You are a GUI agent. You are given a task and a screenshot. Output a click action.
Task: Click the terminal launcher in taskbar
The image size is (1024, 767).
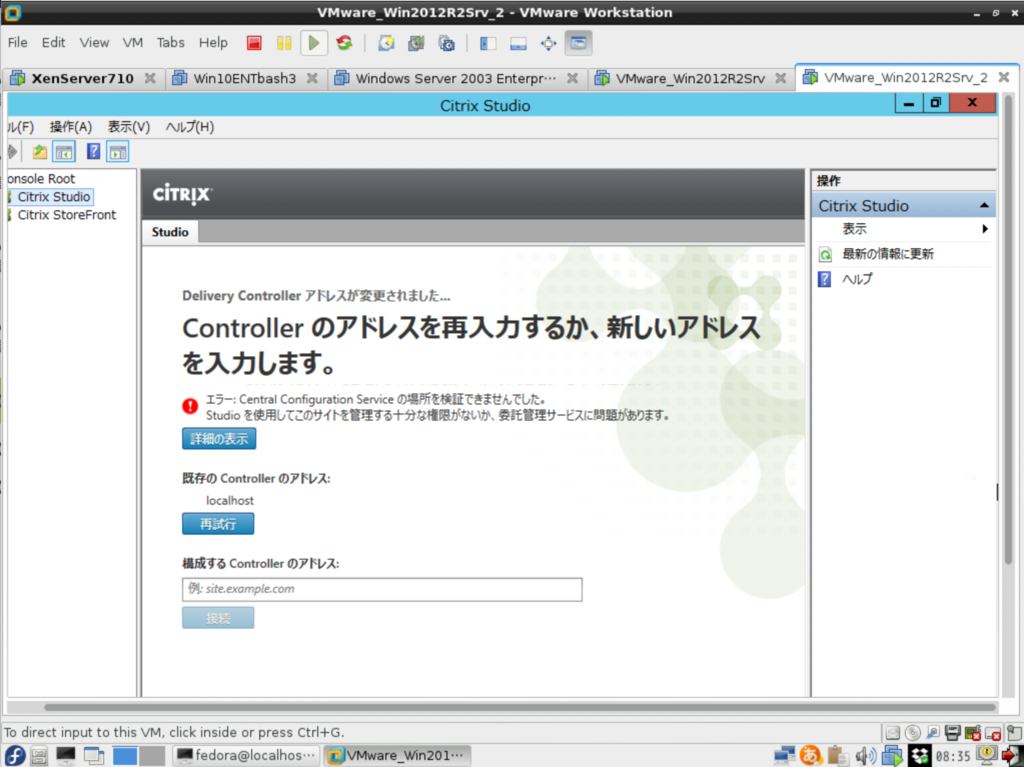(65, 755)
